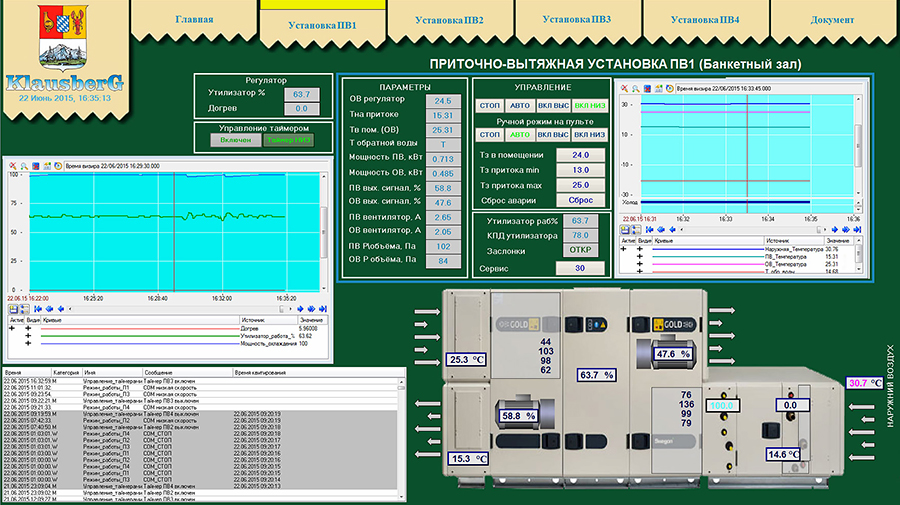Click magnifier zoom icon in utilizer trend toolbar
Screen dimensions: 900x505
24,166
